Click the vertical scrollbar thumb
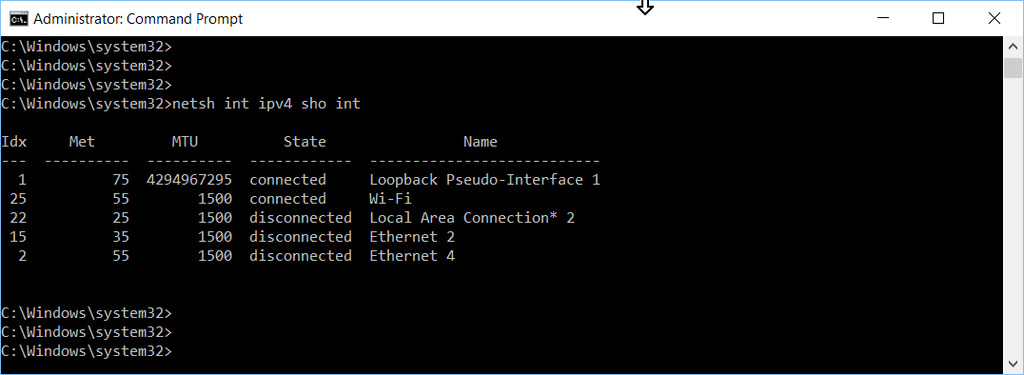The height and width of the screenshot is (375, 1024). coord(1013,67)
